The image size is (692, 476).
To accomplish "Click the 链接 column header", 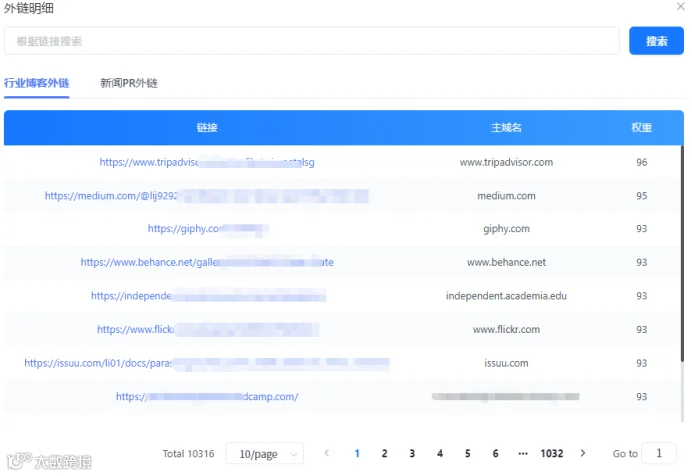I will click(x=207, y=127).
